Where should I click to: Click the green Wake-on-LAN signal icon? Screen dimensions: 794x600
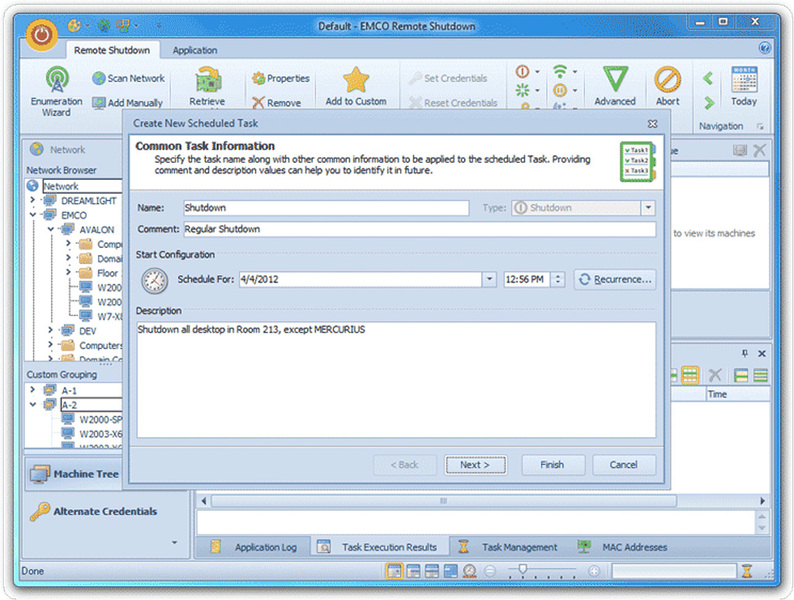pyautogui.click(x=560, y=71)
